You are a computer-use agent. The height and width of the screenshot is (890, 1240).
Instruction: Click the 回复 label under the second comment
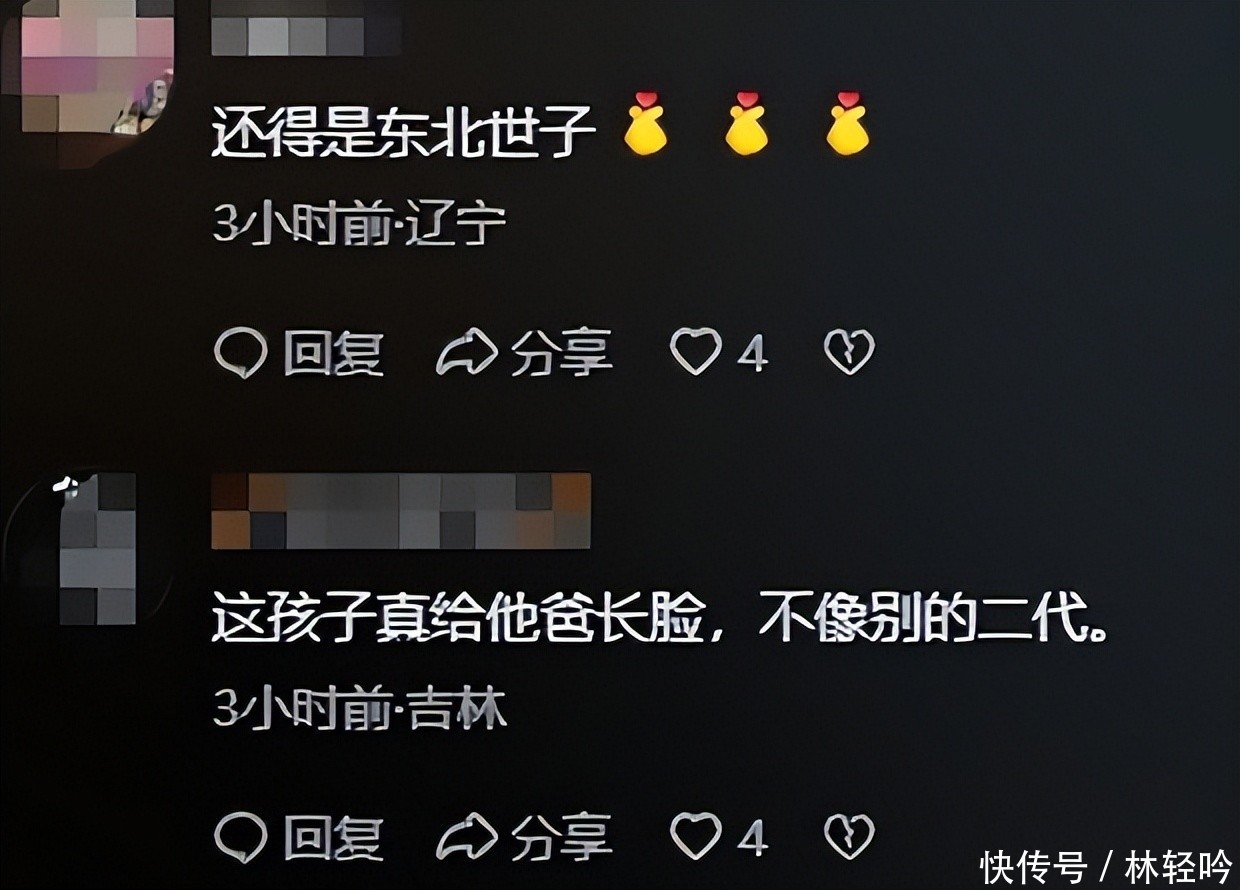click(x=333, y=837)
